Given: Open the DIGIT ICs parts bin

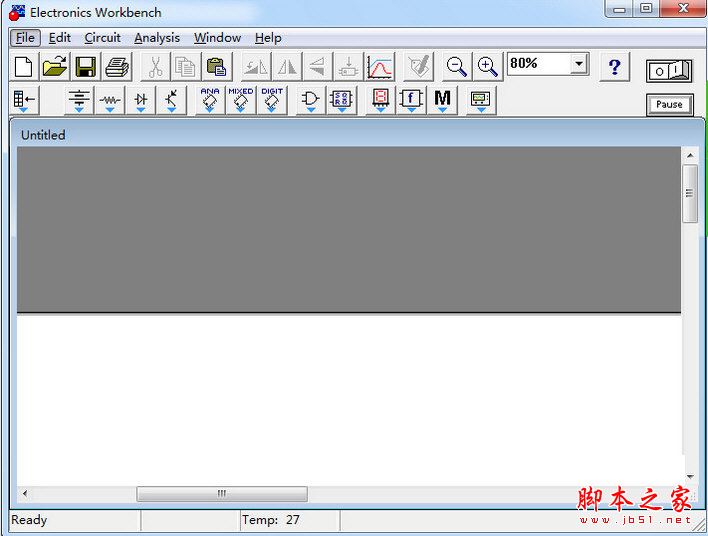Looking at the screenshot, I should pyautogui.click(x=272, y=100).
